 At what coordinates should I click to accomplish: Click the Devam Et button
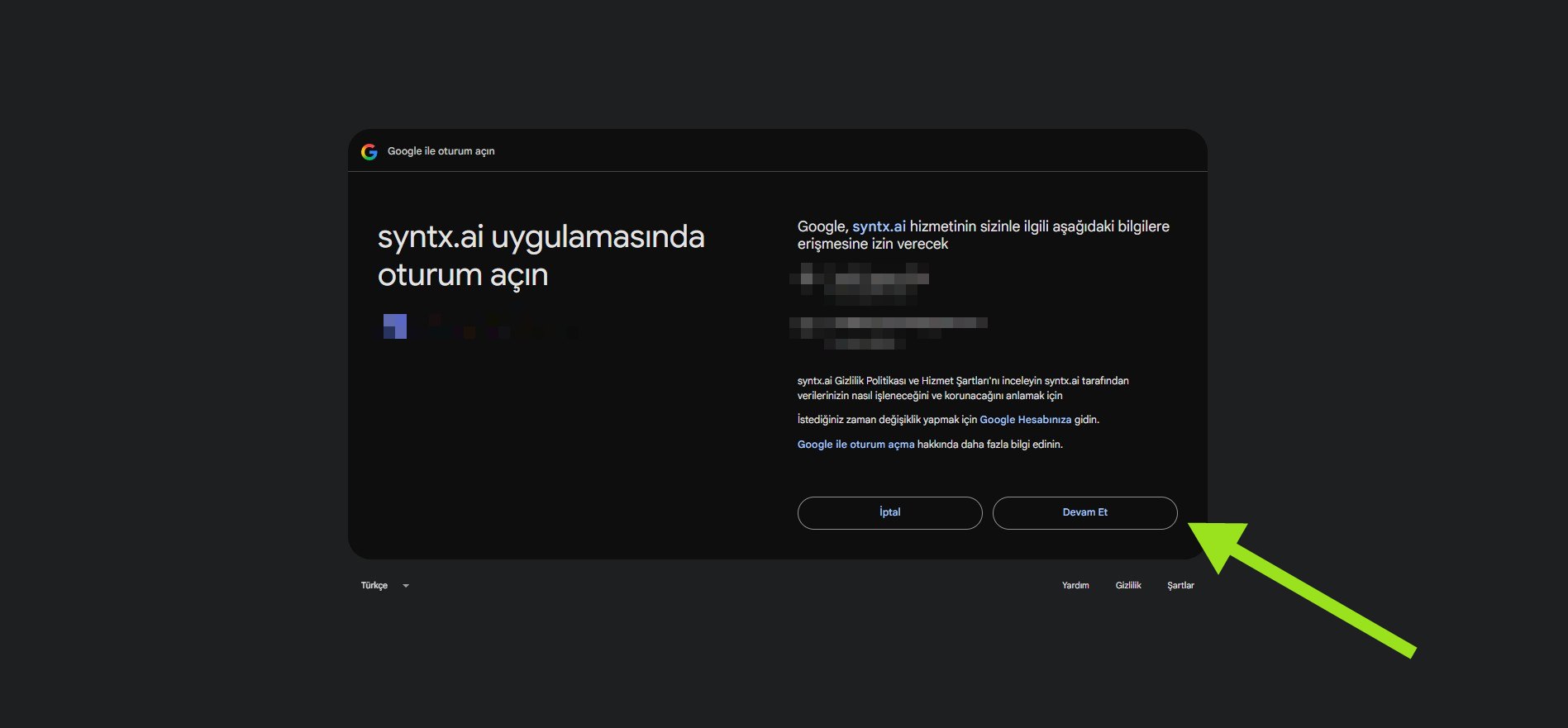tap(1084, 512)
